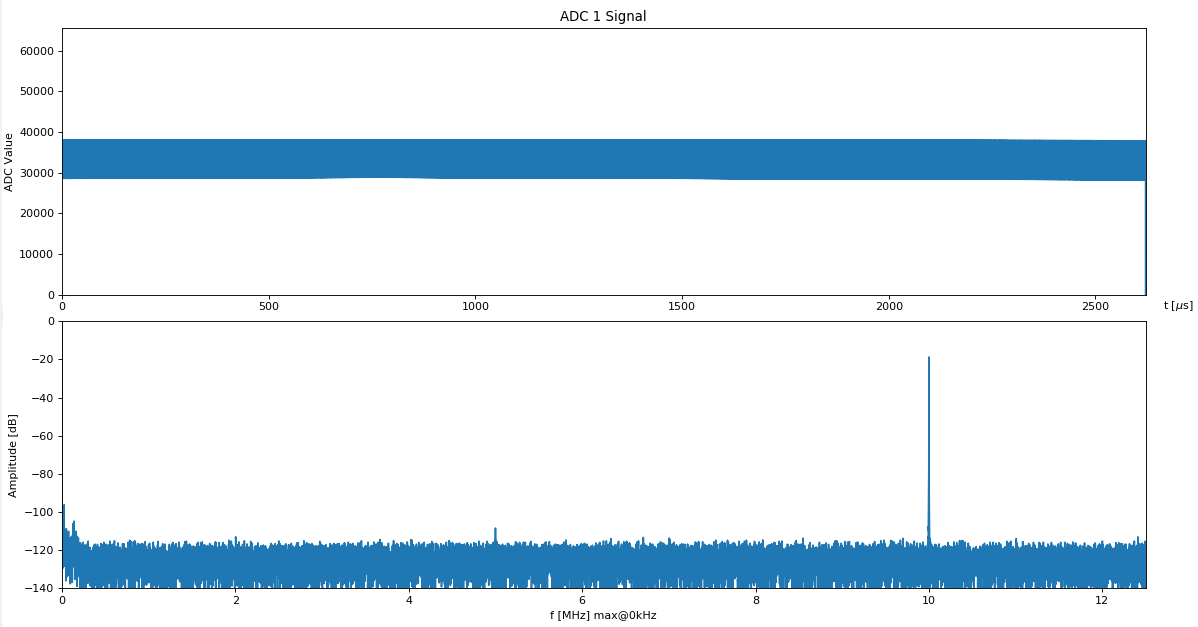The width and height of the screenshot is (1198, 627).
Task: Click the −20 dB amplitude tick label
Action: click(x=42, y=360)
